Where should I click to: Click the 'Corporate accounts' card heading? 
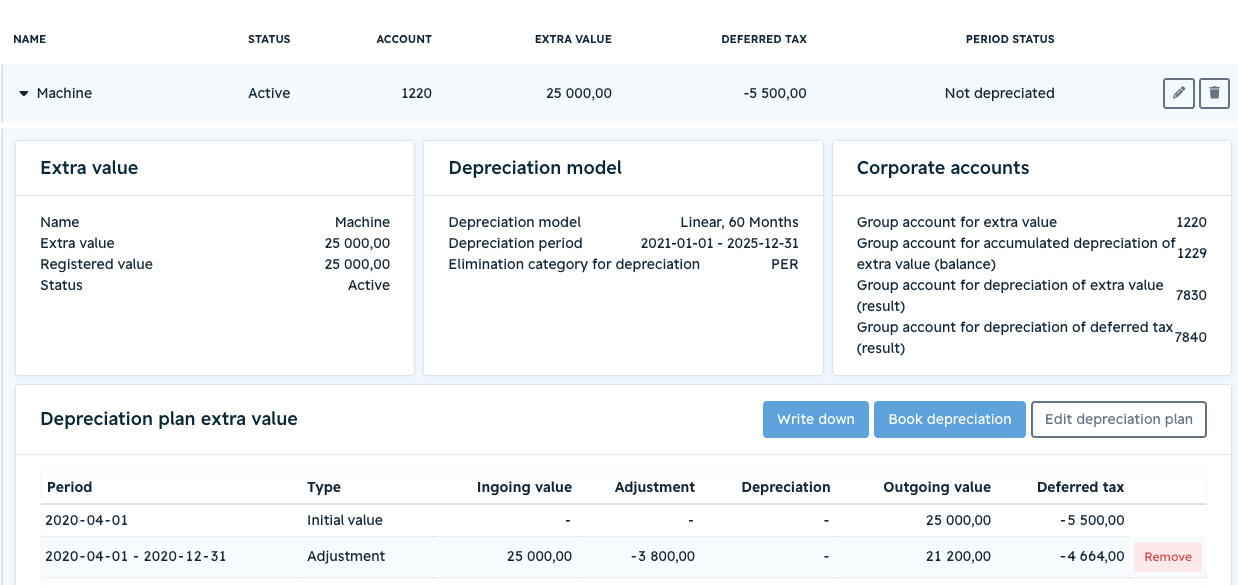tap(943, 168)
